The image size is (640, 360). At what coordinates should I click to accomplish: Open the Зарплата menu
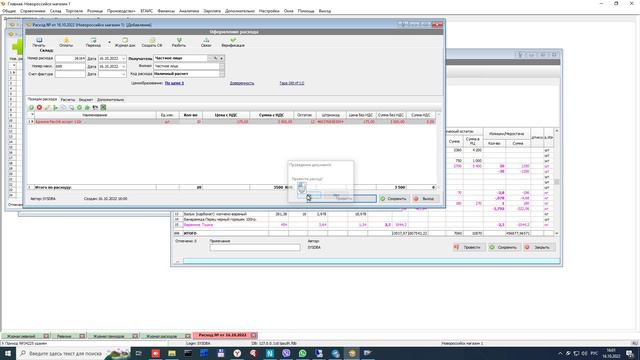click(x=212, y=11)
